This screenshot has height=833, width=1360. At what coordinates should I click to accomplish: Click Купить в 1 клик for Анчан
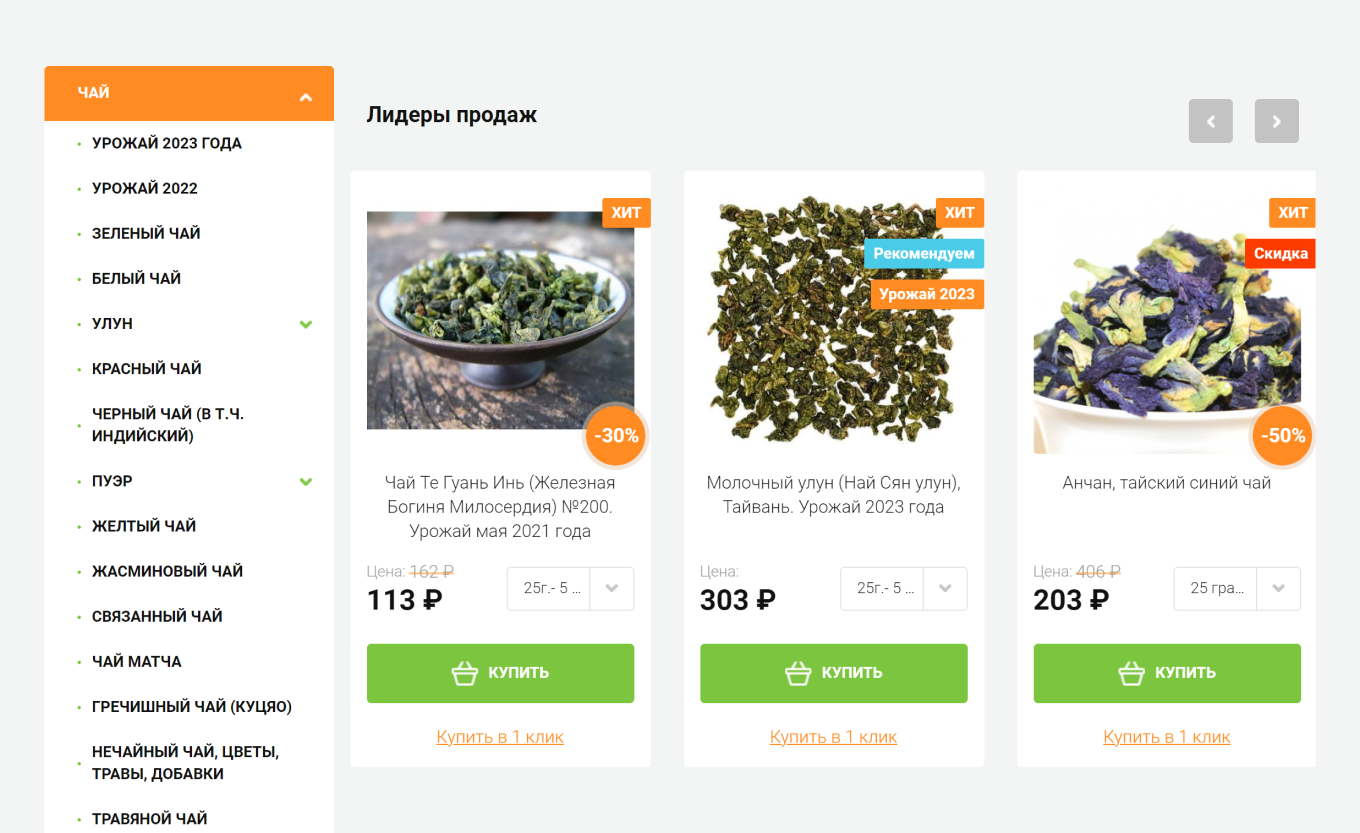(x=1166, y=737)
